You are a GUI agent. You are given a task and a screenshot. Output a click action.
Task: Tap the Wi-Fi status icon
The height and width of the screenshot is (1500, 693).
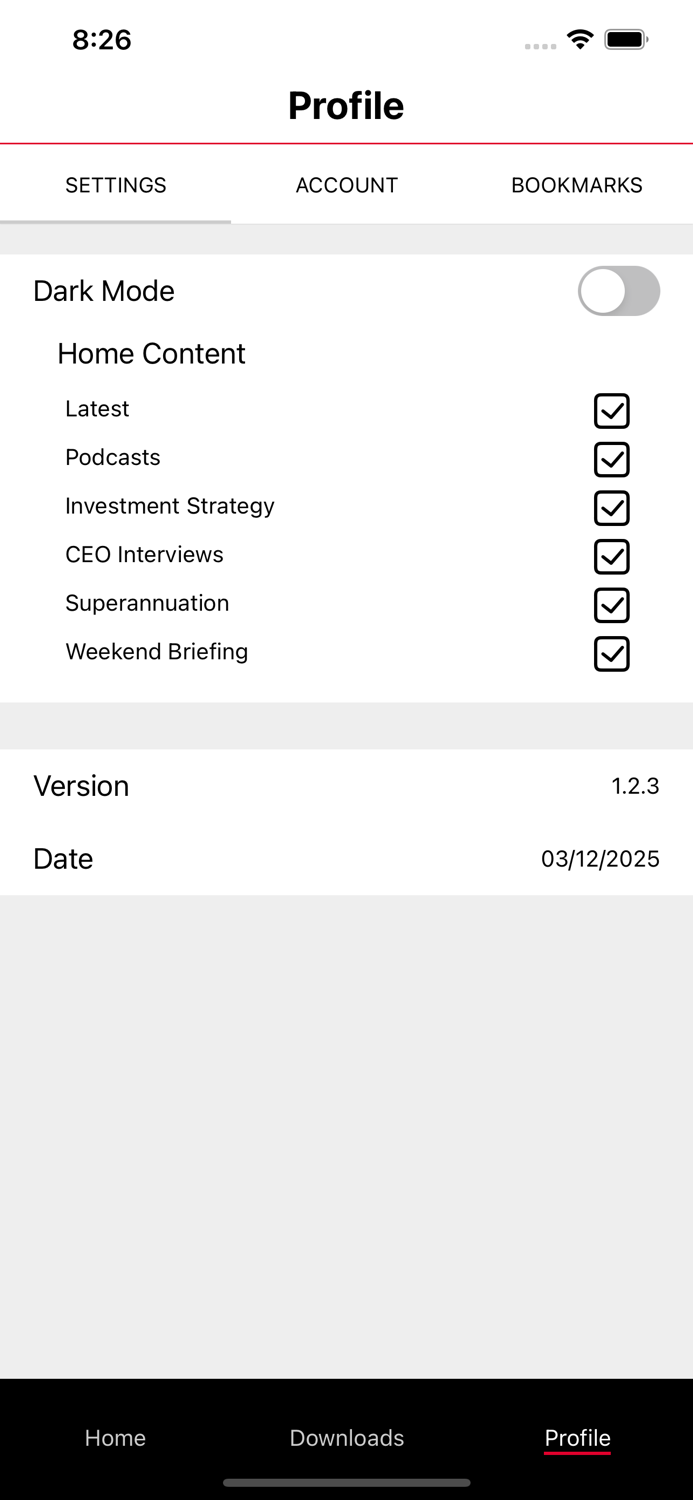[581, 40]
